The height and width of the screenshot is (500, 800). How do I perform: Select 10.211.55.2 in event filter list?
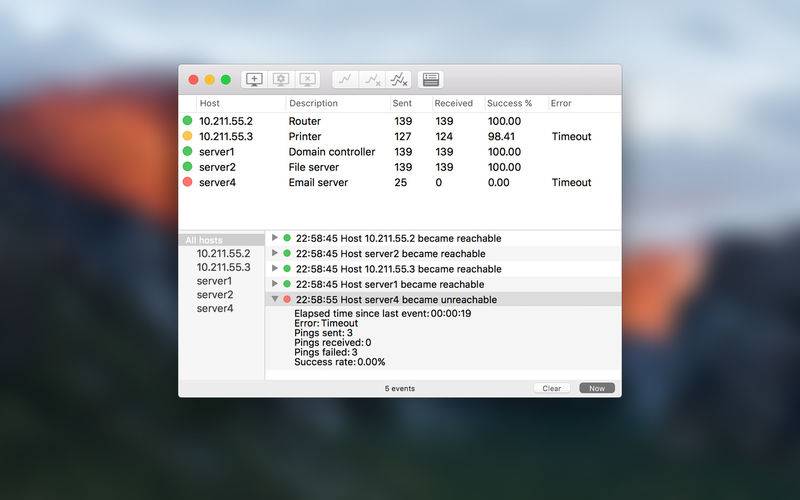click(223, 254)
